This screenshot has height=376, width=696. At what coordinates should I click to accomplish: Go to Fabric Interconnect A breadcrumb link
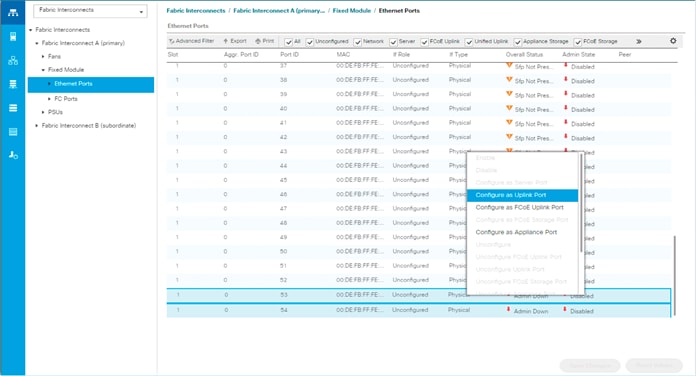click(x=279, y=11)
